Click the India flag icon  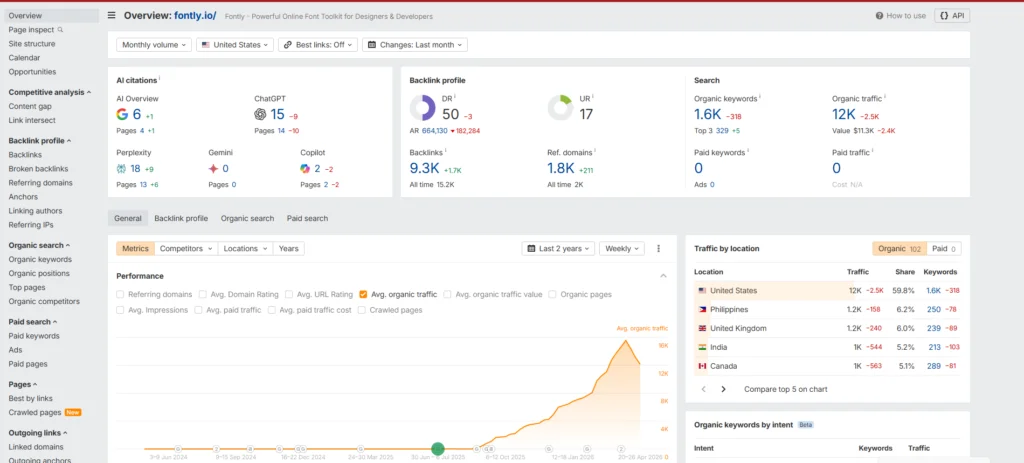point(702,347)
